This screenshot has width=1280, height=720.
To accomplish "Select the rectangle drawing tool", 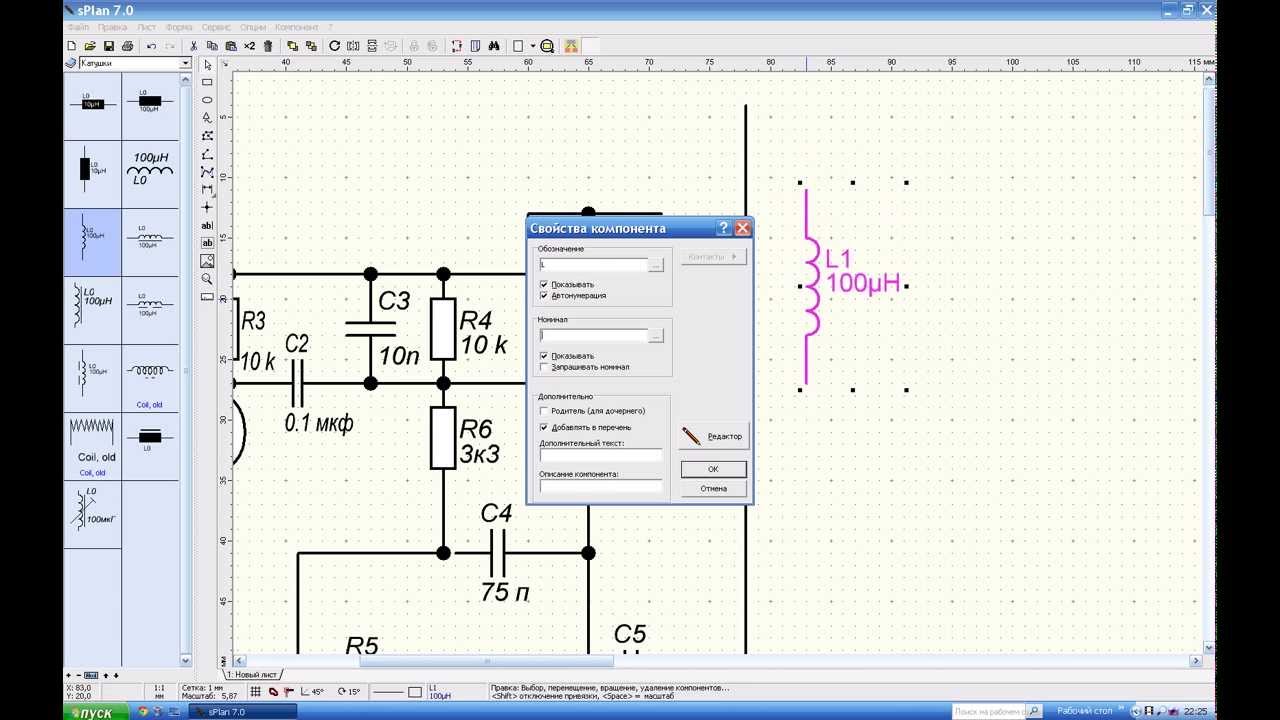I will 207,82.
